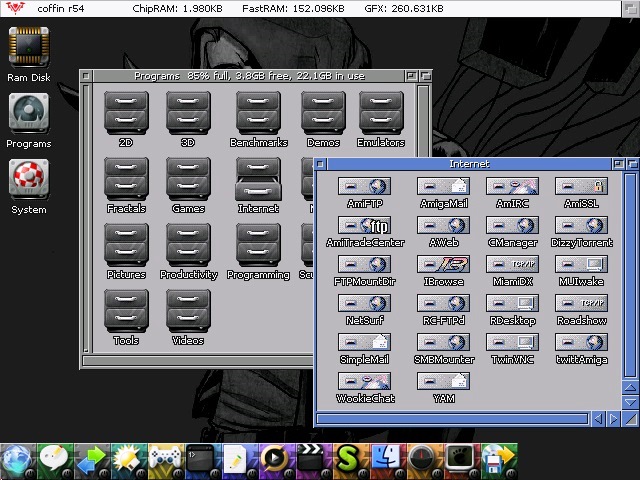The image size is (640, 480).
Task: Click the gauge meter dock icon
Action: (x=425, y=461)
